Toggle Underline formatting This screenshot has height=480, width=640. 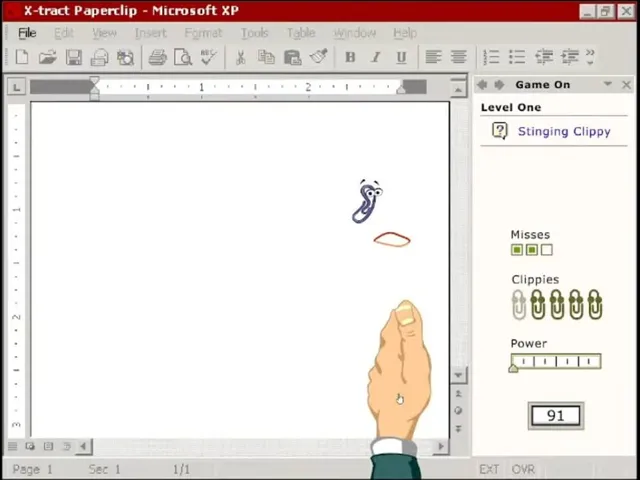click(402, 58)
